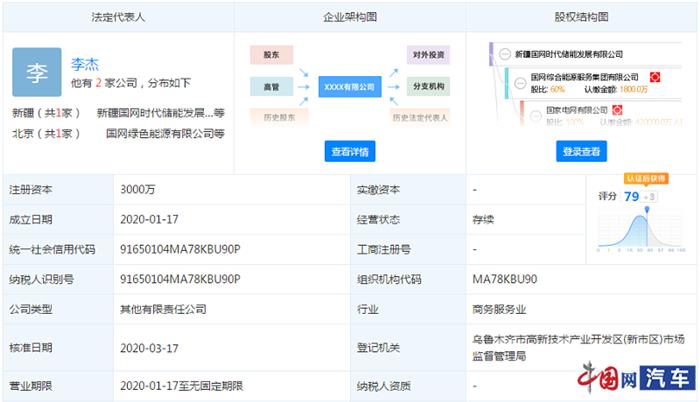
Task: Click red icon beside 国网综合能源服务集团有限公司
Action: pos(654,77)
